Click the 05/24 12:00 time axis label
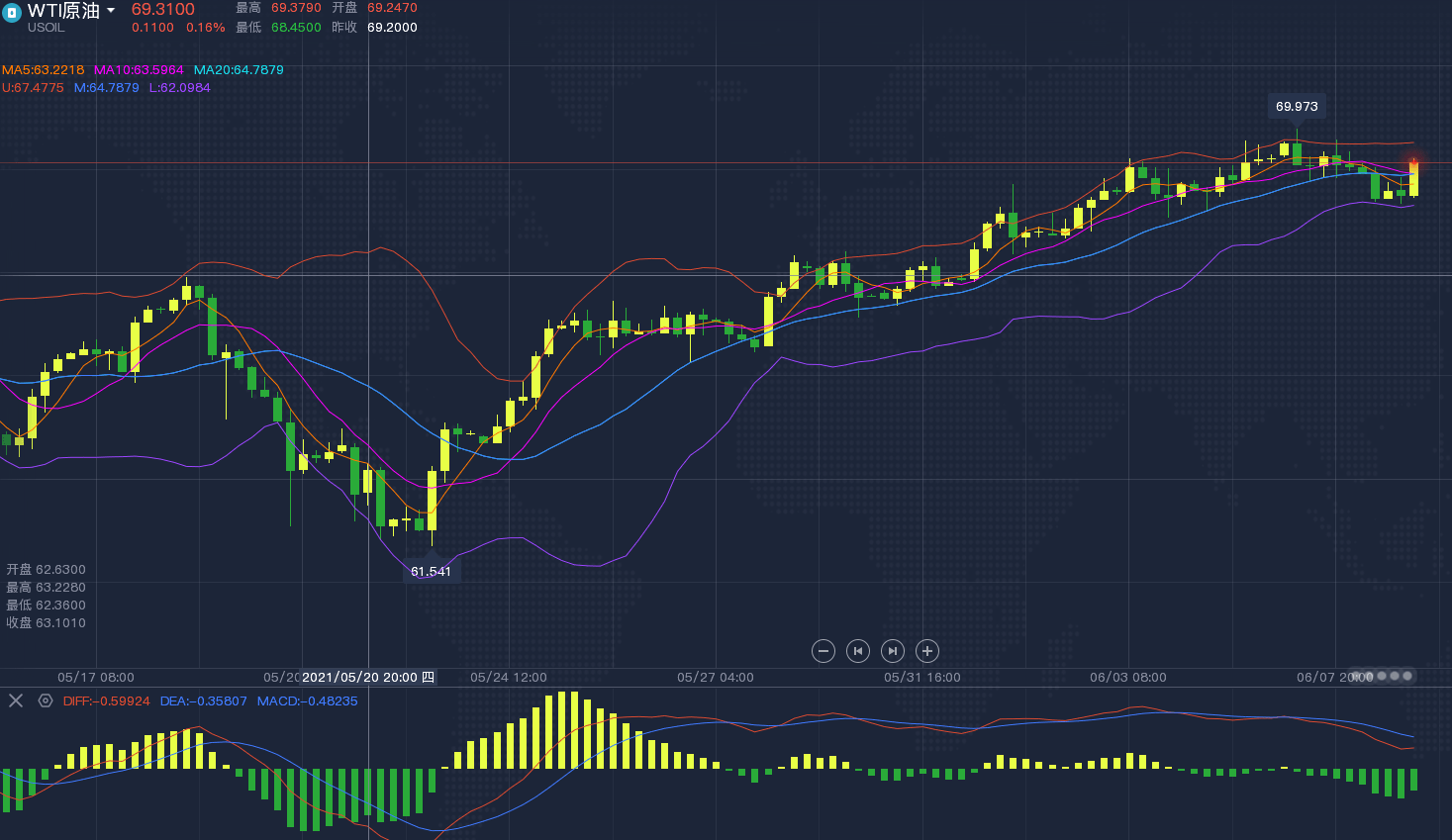 click(509, 678)
